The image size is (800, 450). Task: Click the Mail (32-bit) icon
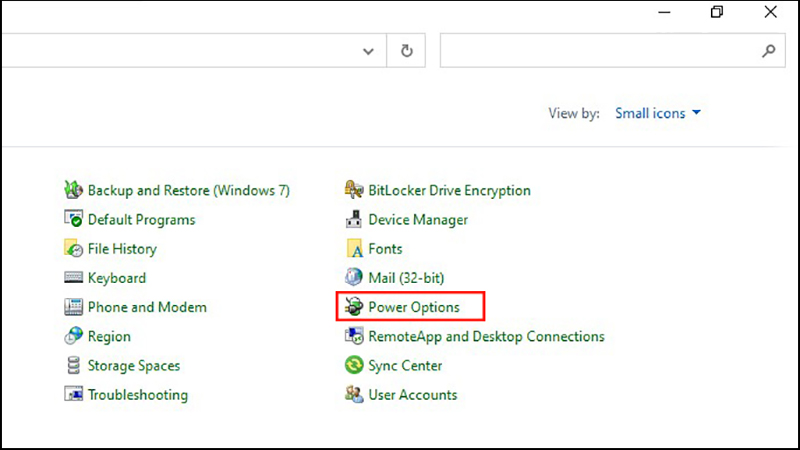click(x=354, y=278)
